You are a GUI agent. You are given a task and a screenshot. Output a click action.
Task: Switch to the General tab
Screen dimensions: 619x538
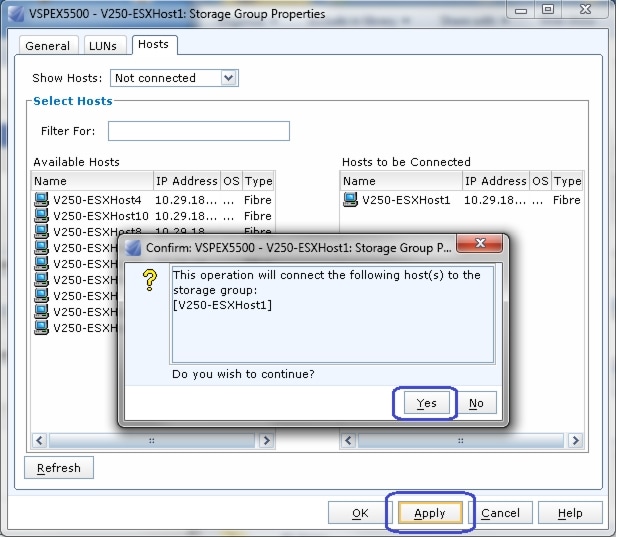coord(48,46)
